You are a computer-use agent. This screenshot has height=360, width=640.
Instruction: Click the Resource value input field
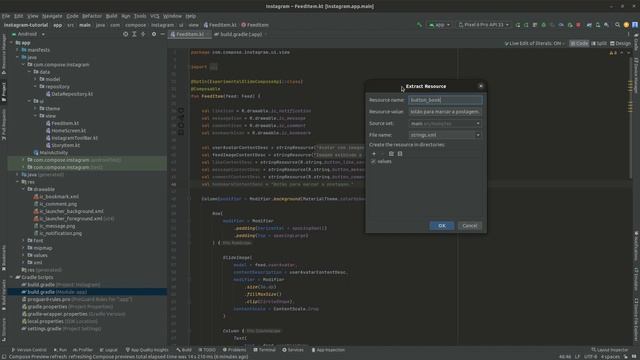(x=445, y=111)
